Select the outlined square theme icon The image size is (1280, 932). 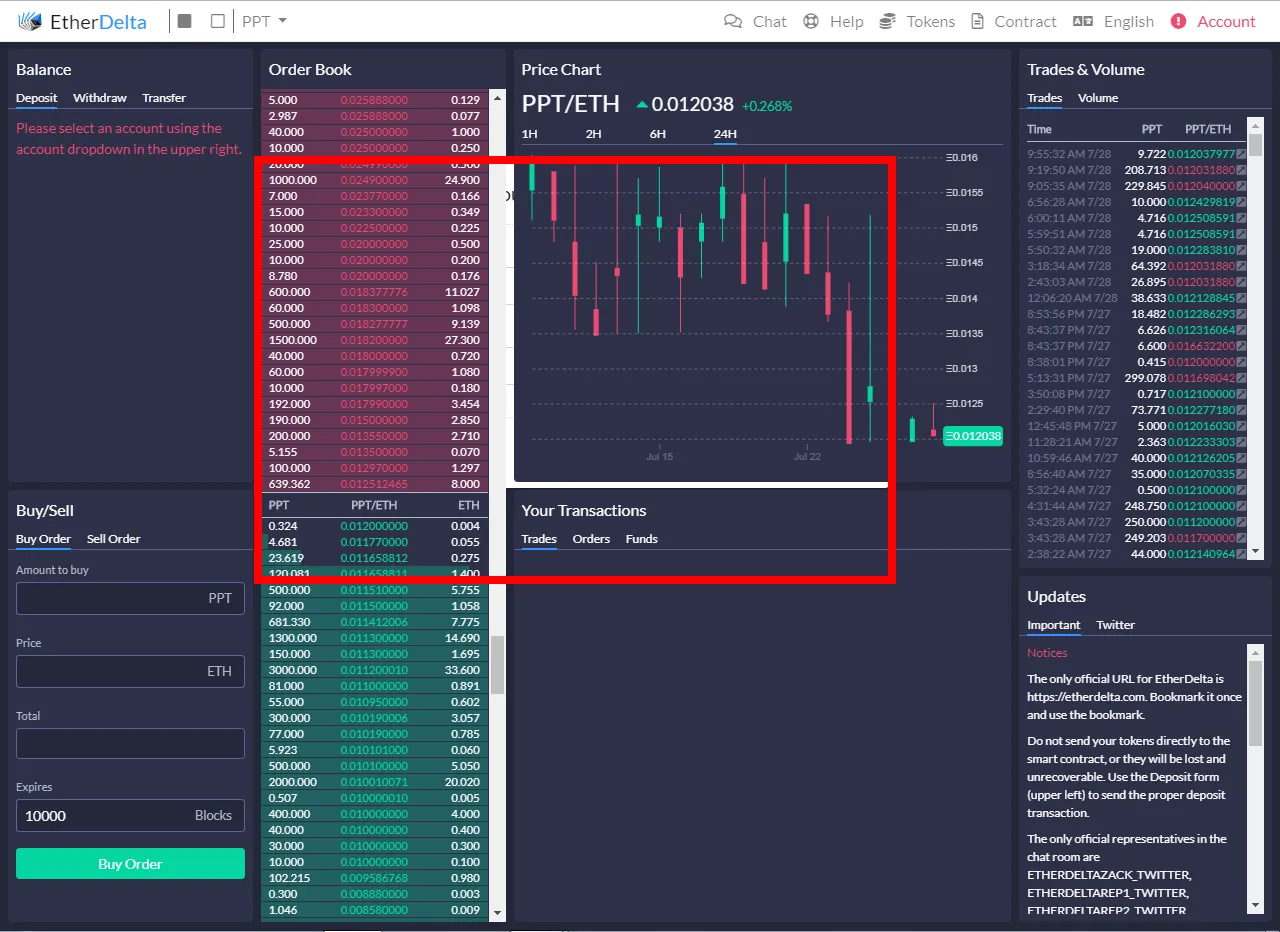pyautogui.click(x=218, y=21)
